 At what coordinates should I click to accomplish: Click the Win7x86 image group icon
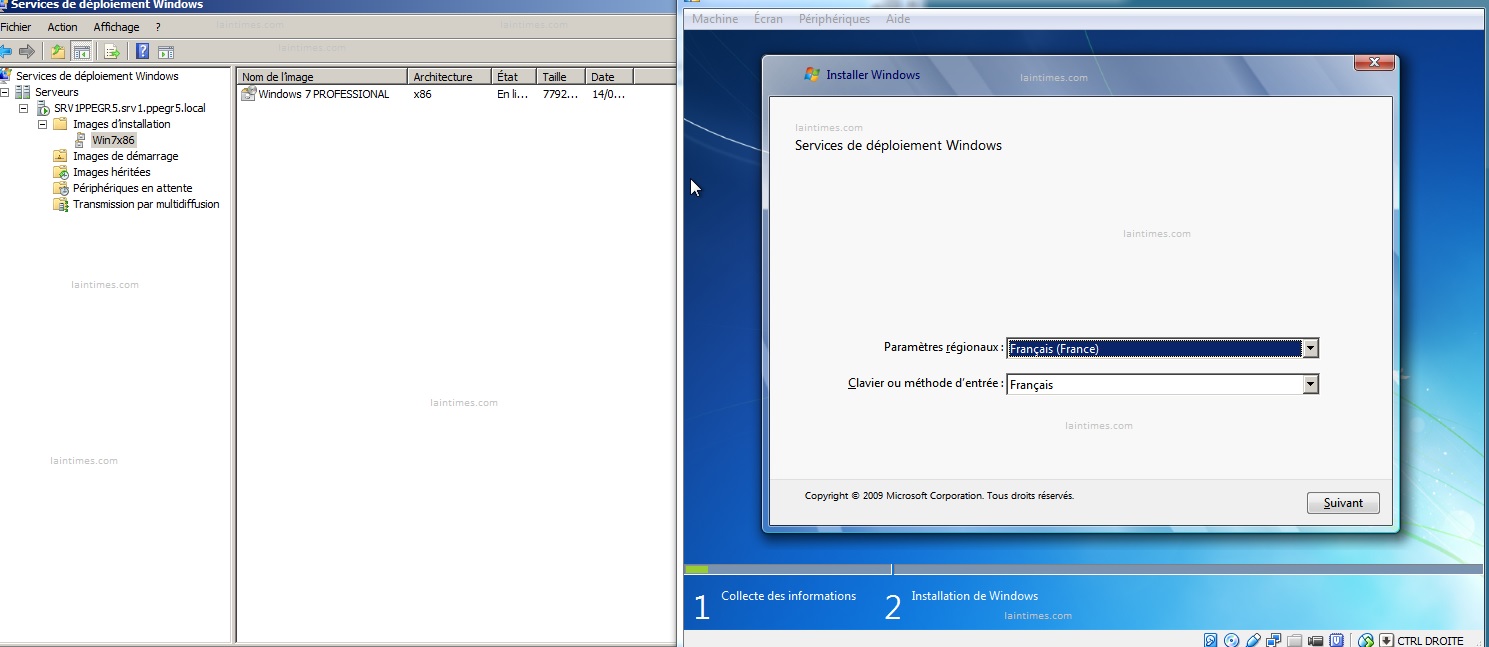click(x=80, y=140)
